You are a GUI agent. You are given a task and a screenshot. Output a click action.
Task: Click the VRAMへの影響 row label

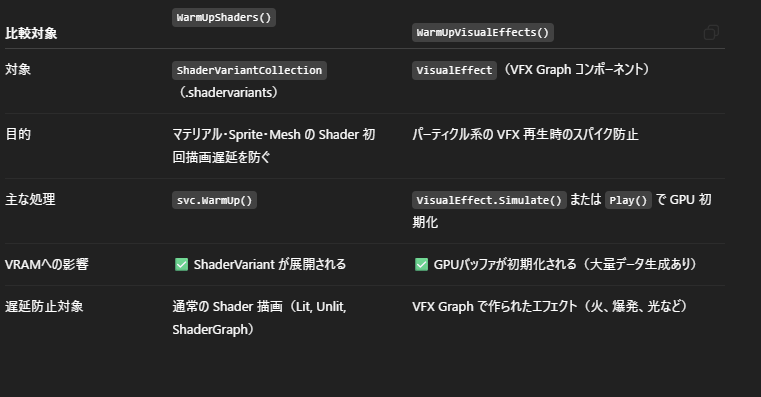click(47, 265)
